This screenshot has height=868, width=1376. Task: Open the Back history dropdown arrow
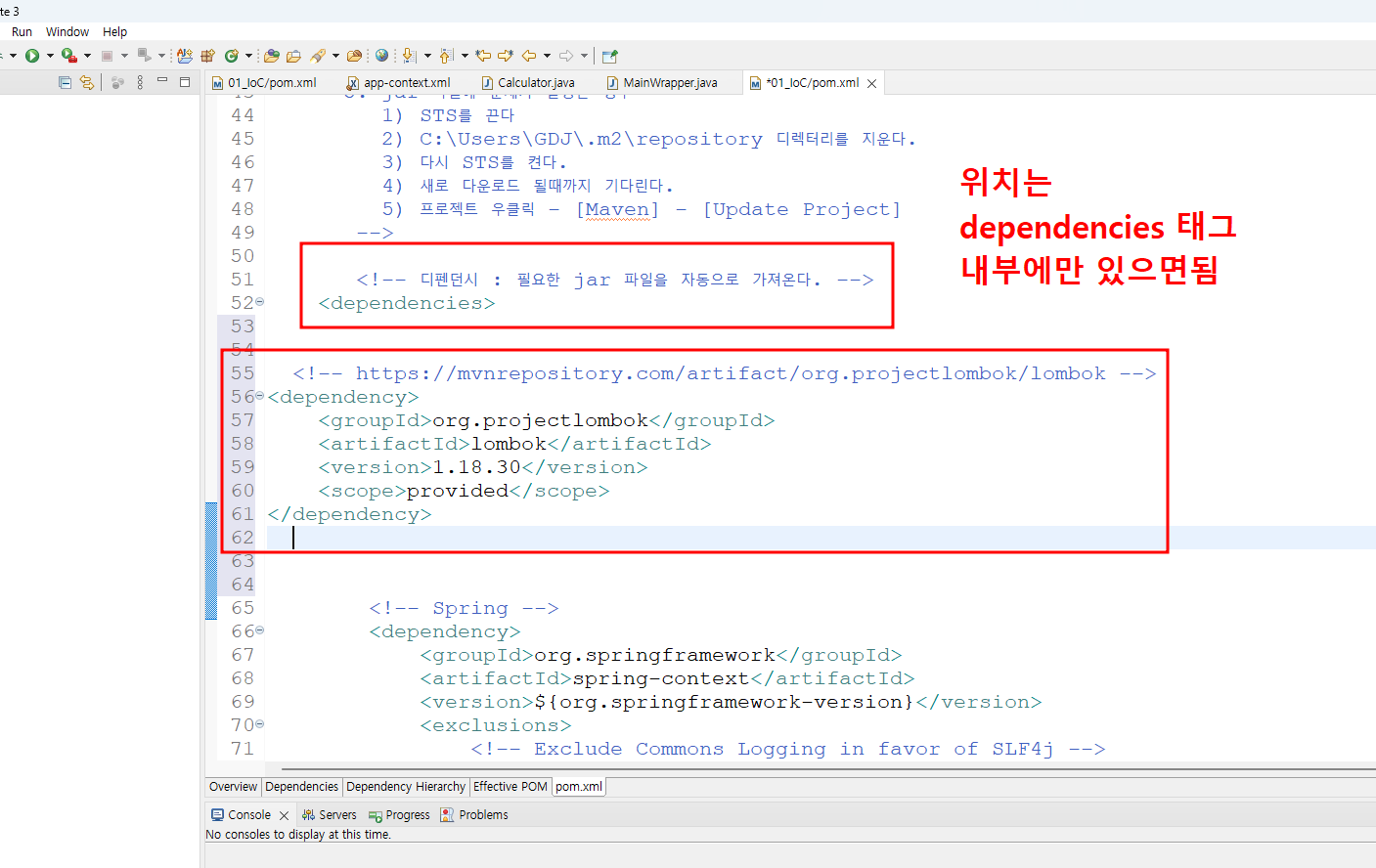click(x=547, y=56)
